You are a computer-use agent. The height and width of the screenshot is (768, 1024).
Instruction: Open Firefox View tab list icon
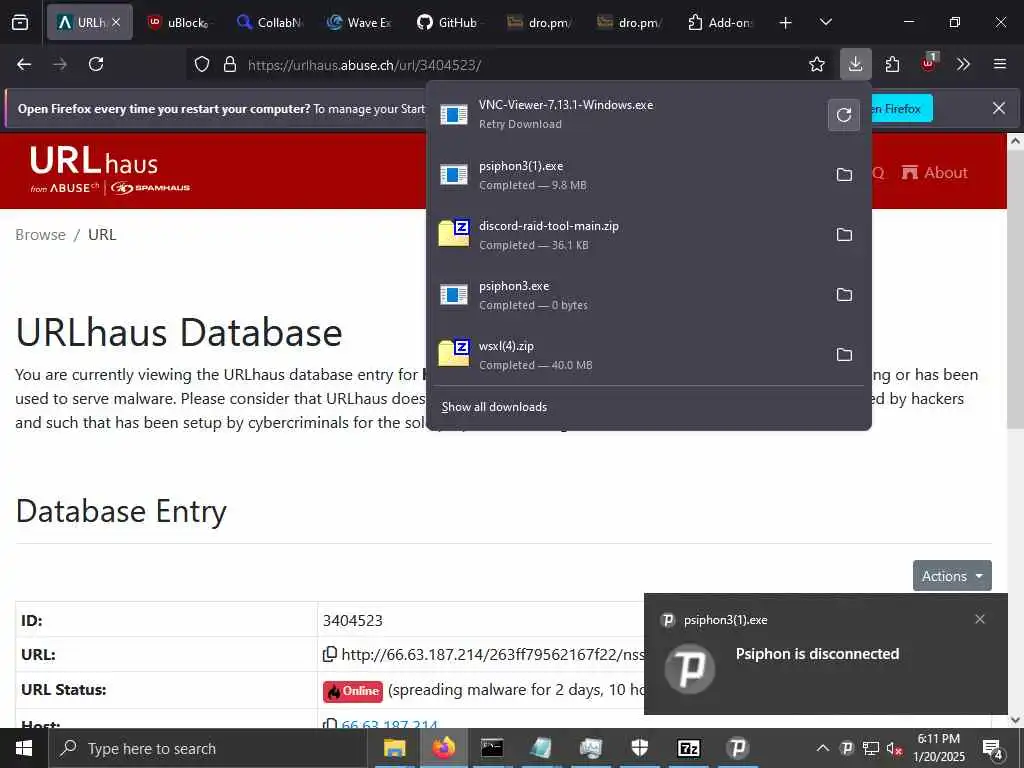click(x=20, y=23)
